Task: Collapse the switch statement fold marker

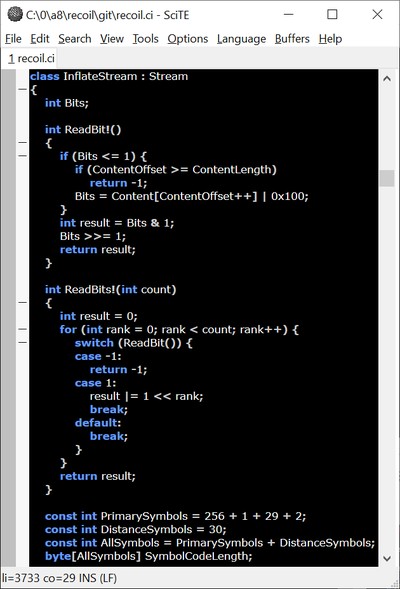Action: [23, 343]
